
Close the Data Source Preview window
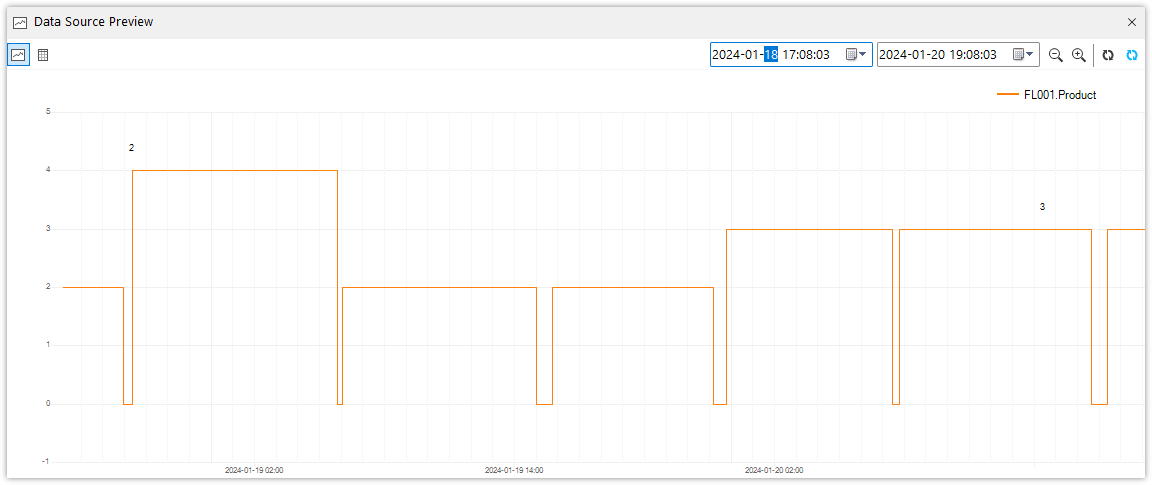[x=1132, y=22]
